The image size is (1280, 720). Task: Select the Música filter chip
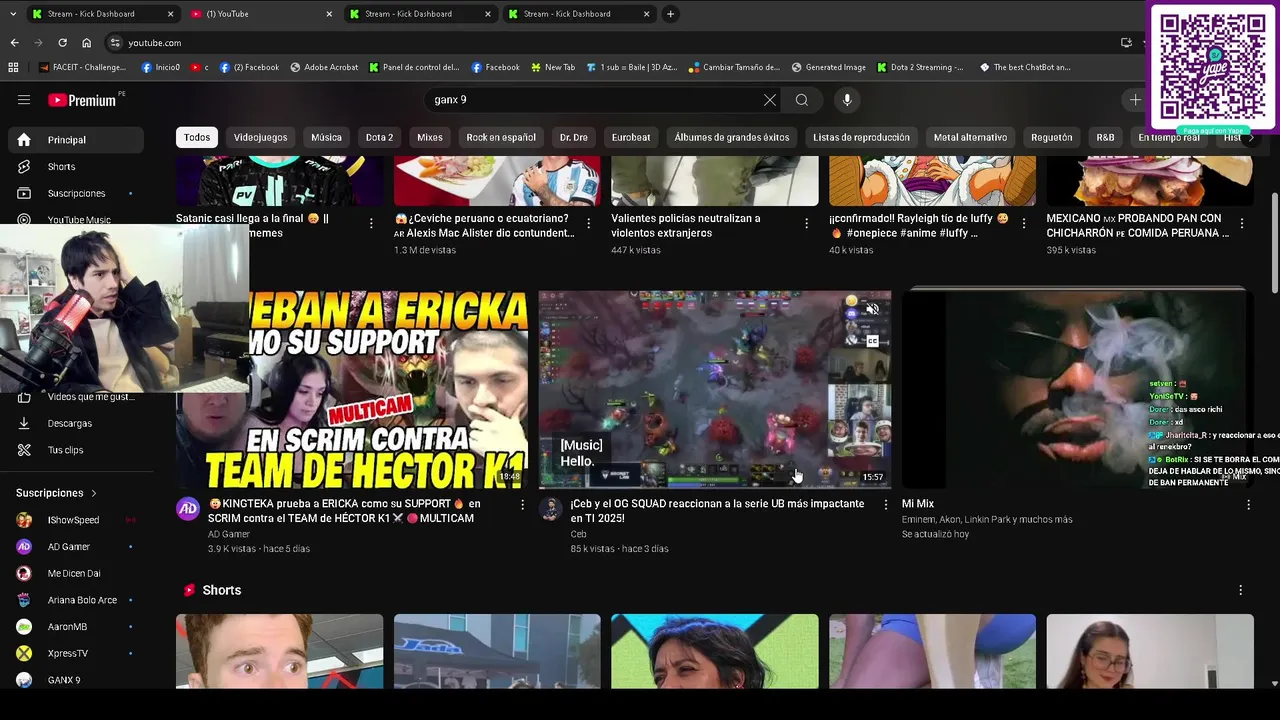pyautogui.click(x=326, y=137)
